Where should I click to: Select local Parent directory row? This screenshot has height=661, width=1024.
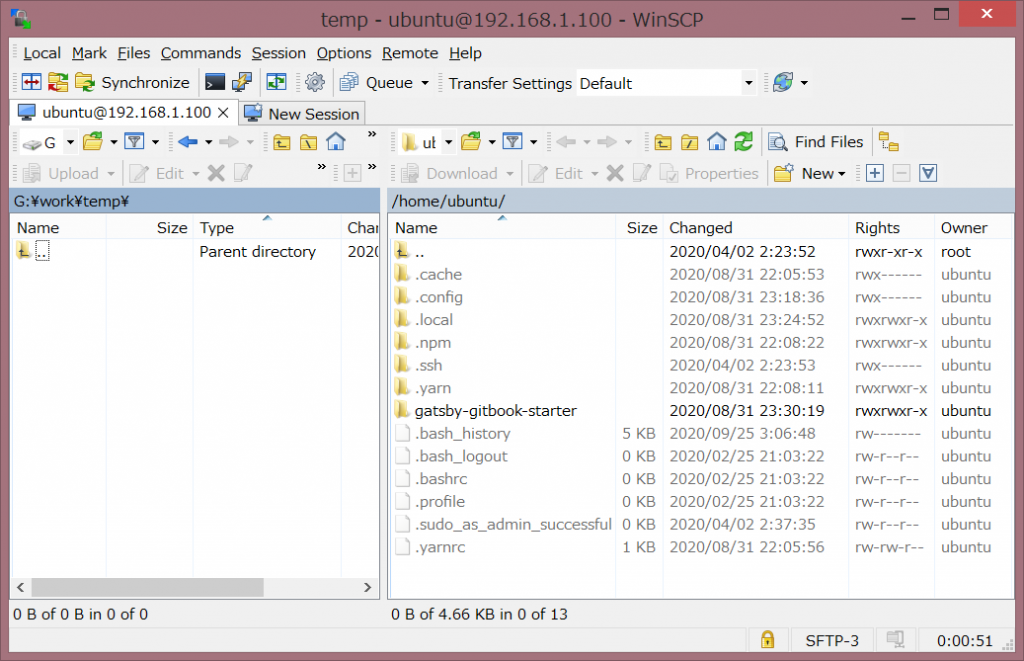195,251
